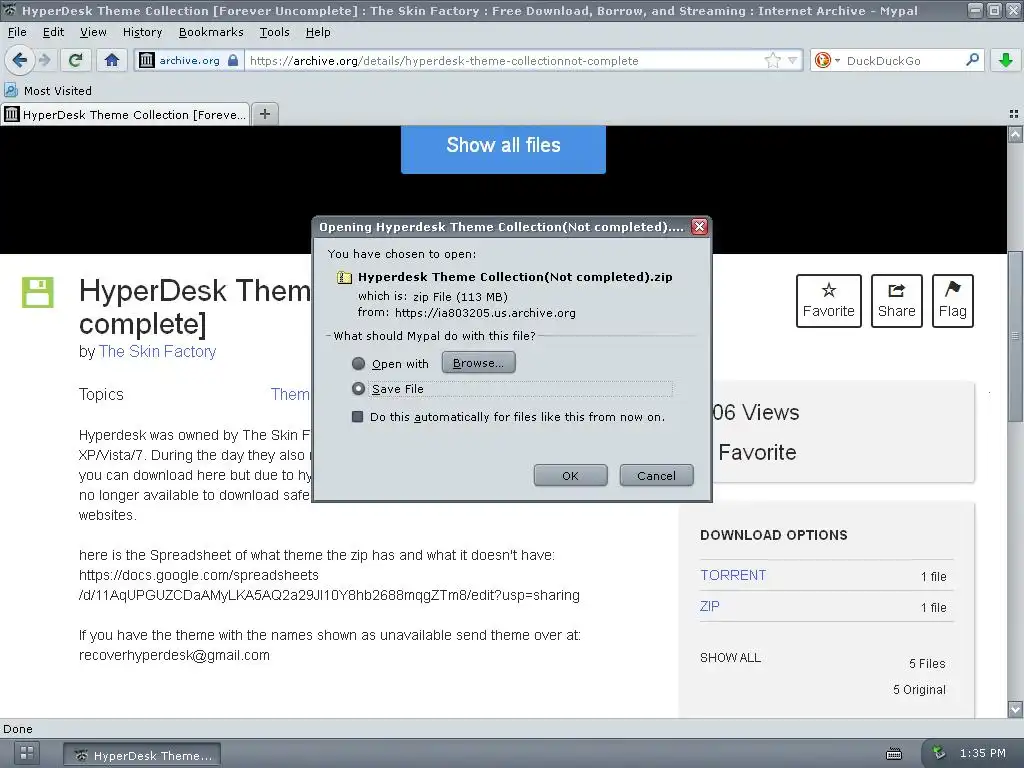The image size is (1024, 768).
Task: Click the TORRENT download option
Action: [x=733, y=575]
